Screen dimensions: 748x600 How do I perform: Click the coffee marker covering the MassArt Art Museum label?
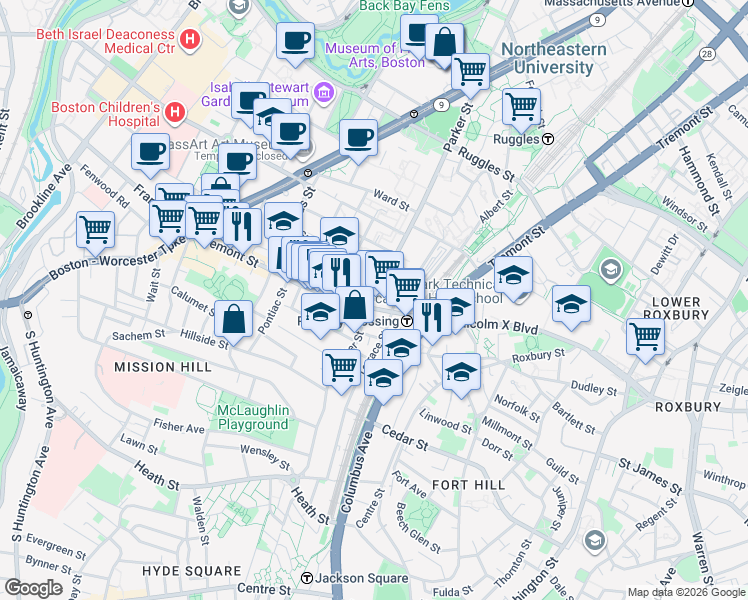(291, 133)
